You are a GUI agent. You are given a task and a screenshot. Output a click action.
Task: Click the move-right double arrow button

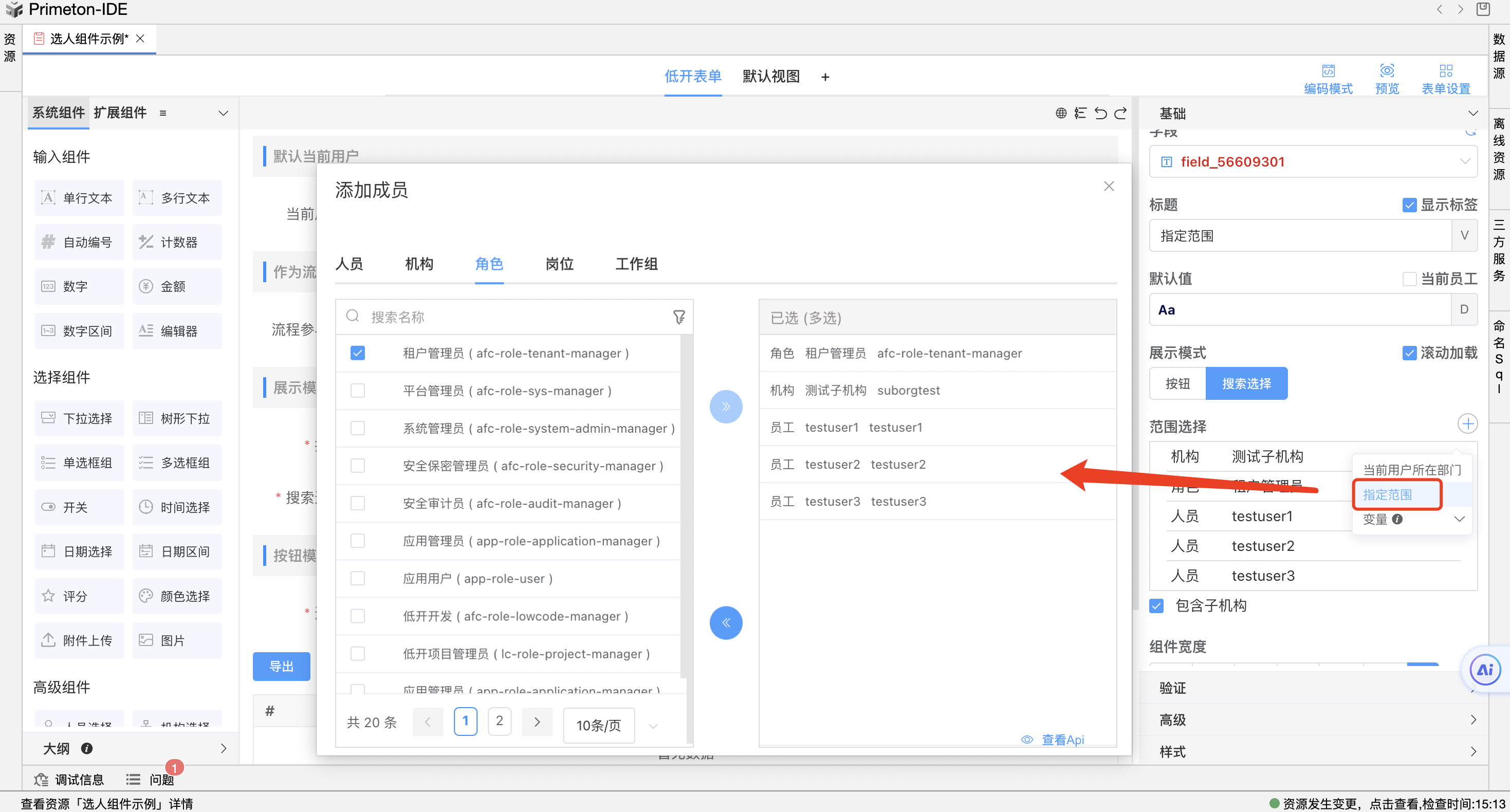pos(726,407)
